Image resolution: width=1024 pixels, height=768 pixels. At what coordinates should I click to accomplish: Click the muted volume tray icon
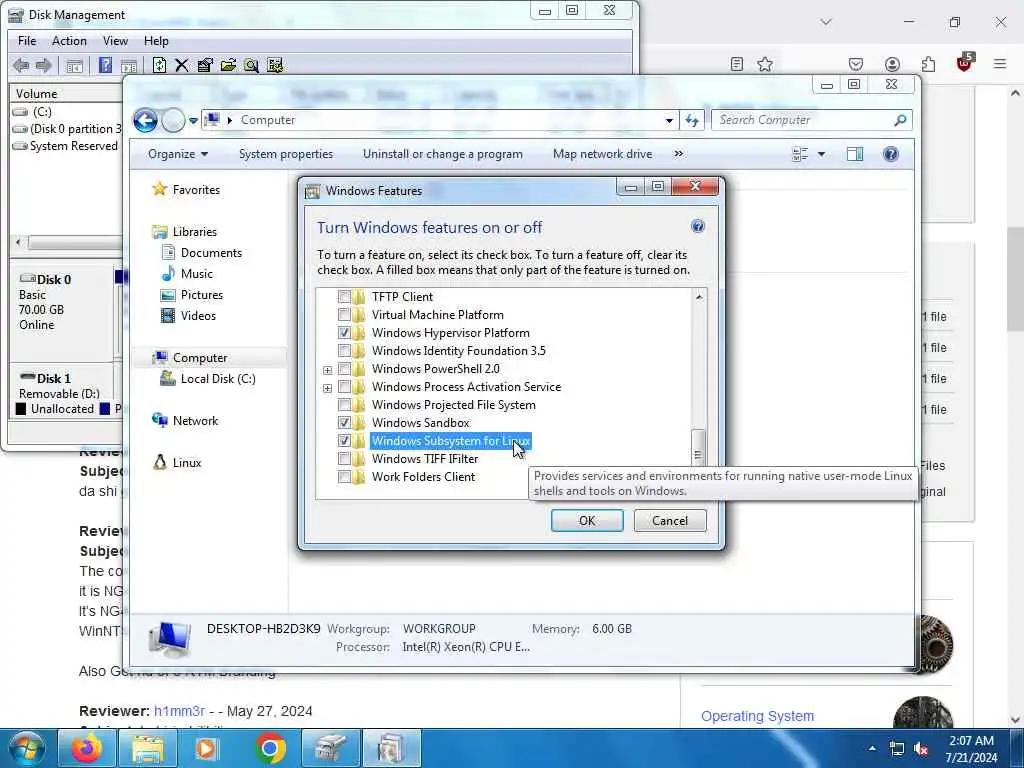coord(921,749)
